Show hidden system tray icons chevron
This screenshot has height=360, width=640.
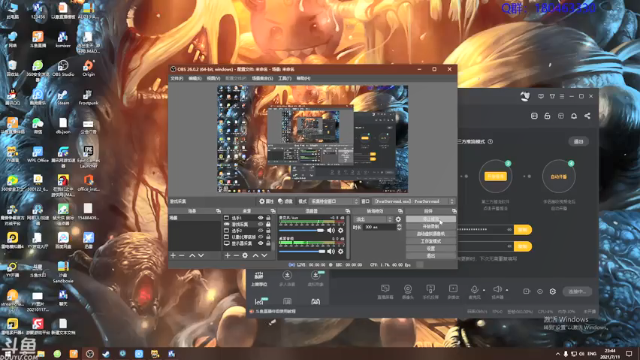[x=558, y=353]
